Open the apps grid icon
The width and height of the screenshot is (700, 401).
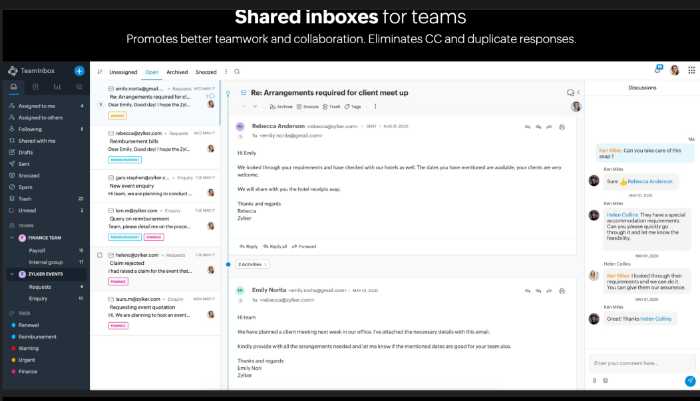[x=692, y=70]
